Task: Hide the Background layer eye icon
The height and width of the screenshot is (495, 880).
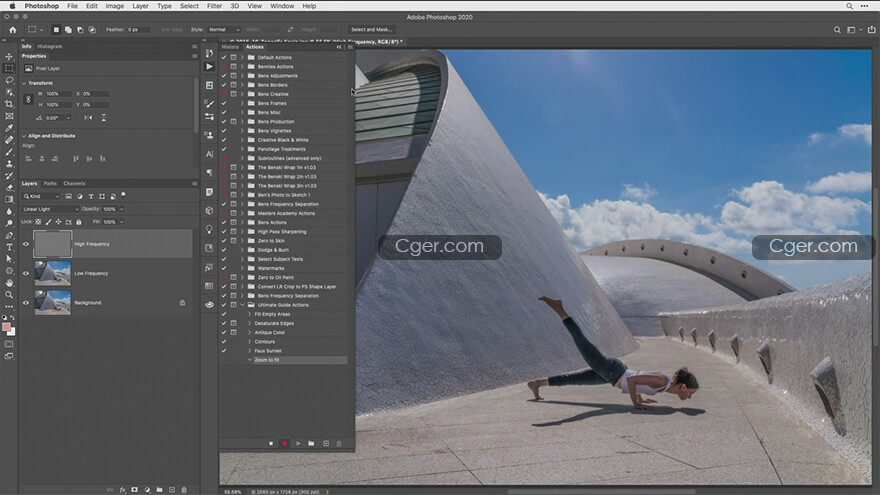Action: (x=26, y=302)
